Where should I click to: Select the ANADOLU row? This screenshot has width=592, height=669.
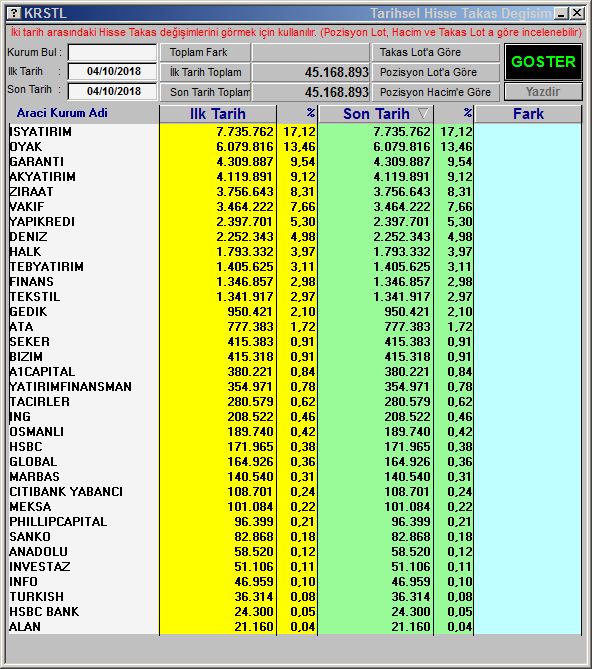[295, 552]
